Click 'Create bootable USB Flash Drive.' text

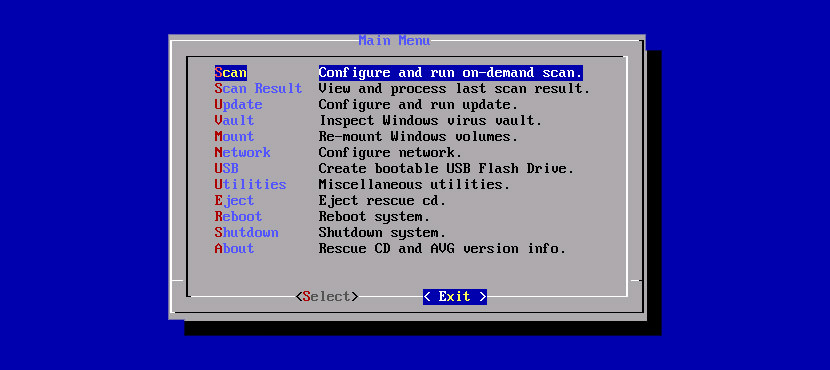click(x=446, y=168)
